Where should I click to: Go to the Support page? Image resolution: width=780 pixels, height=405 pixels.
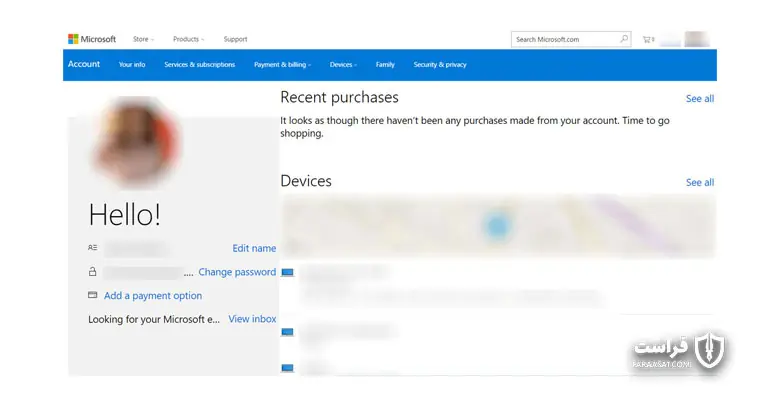tap(235, 39)
